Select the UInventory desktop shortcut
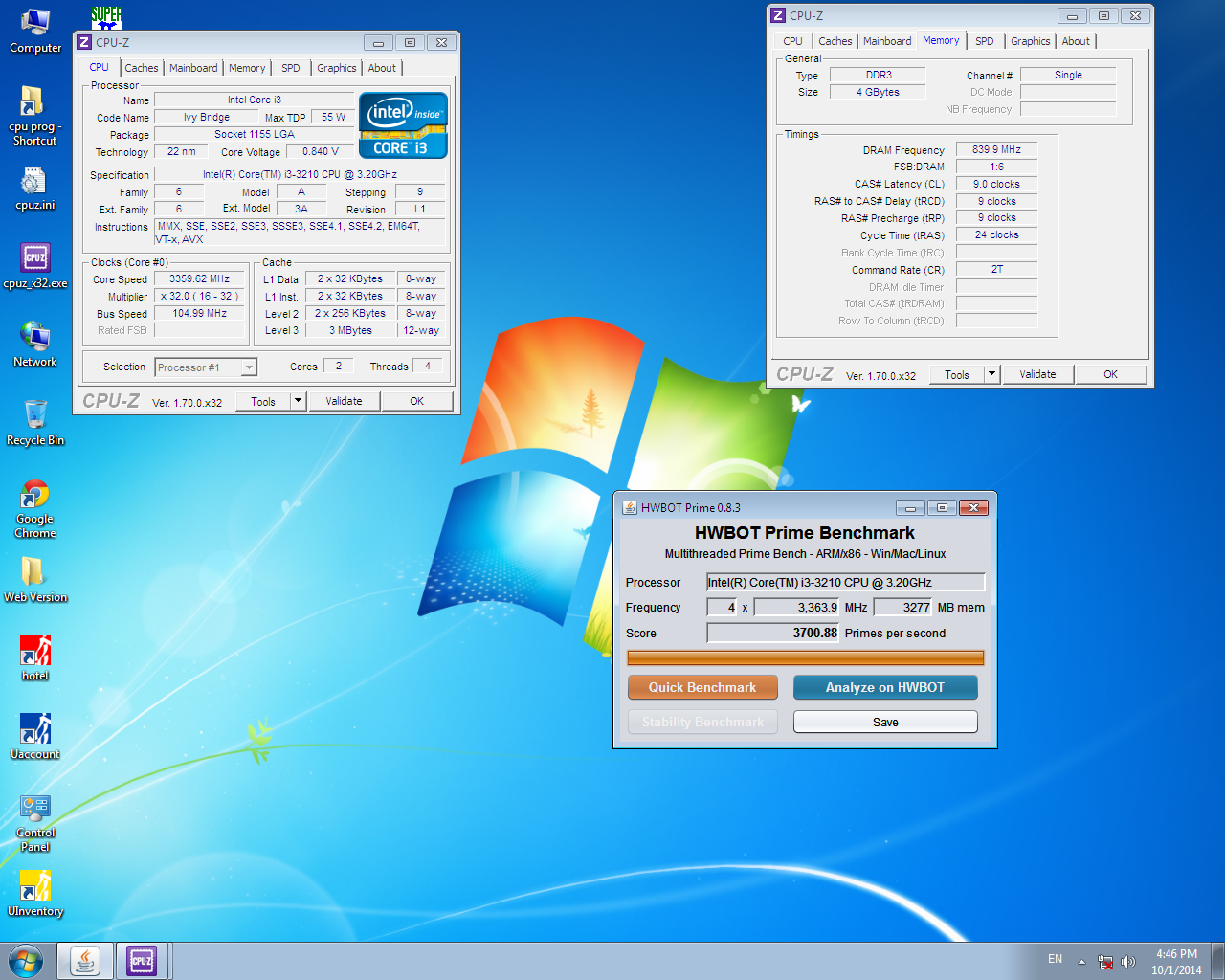Image resolution: width=1225 pixels, height=980 pixels. pyautogui.click(x=35, y=894)
